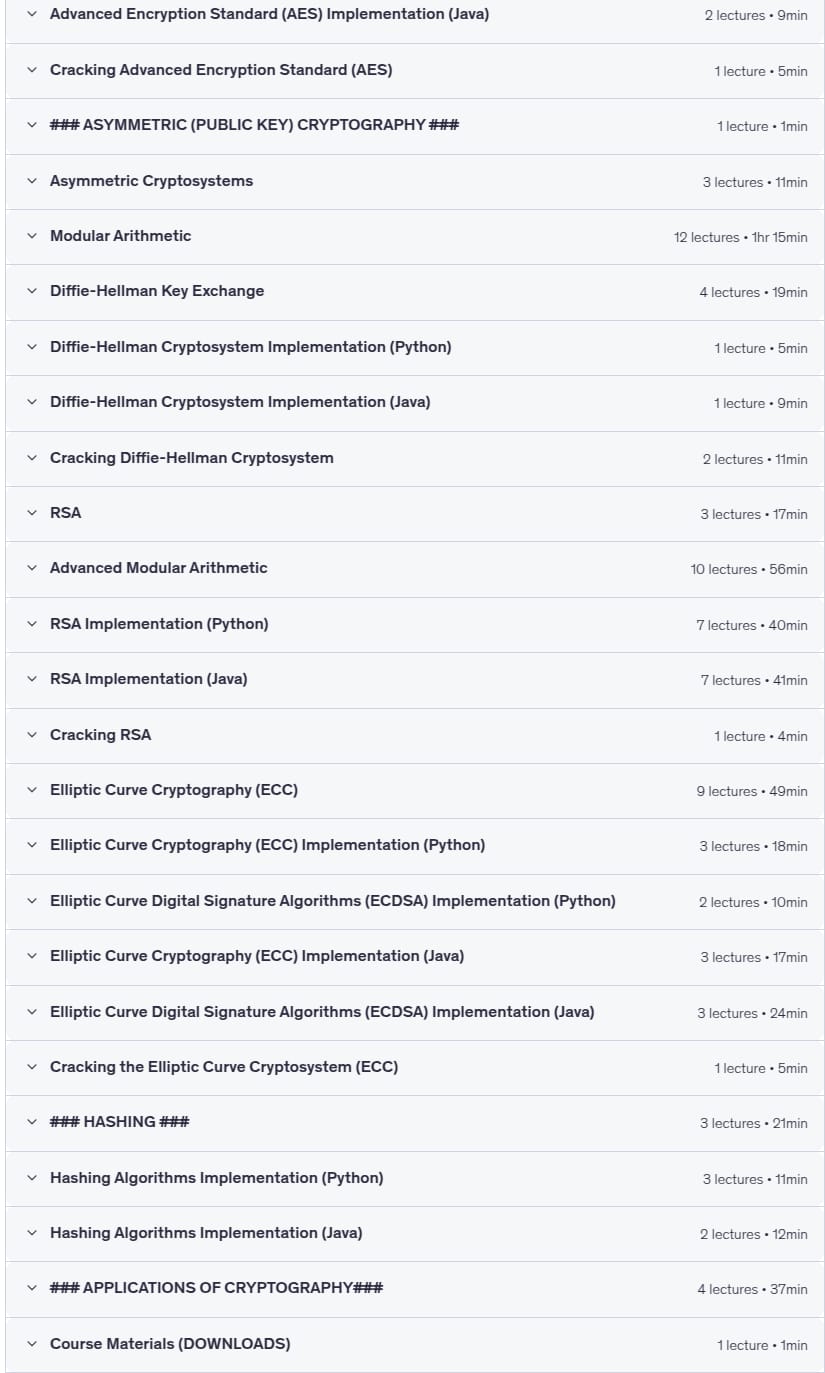The height and width of the screenshot is (1373, 825).
Task: Click chevron beside ### HASHING ###
Action: [32, 1122]
